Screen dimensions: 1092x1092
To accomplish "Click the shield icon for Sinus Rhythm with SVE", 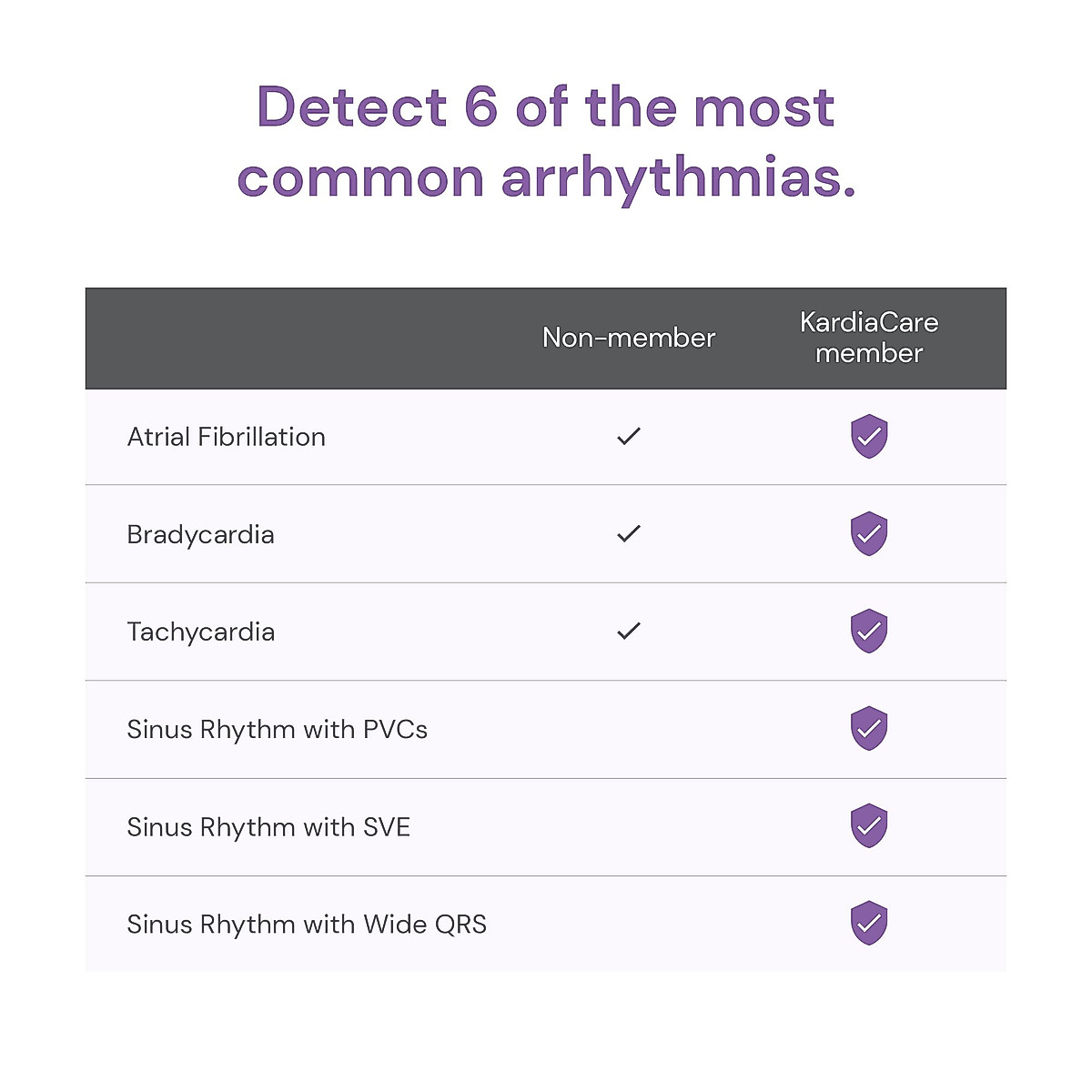I will tap(869, 826).
